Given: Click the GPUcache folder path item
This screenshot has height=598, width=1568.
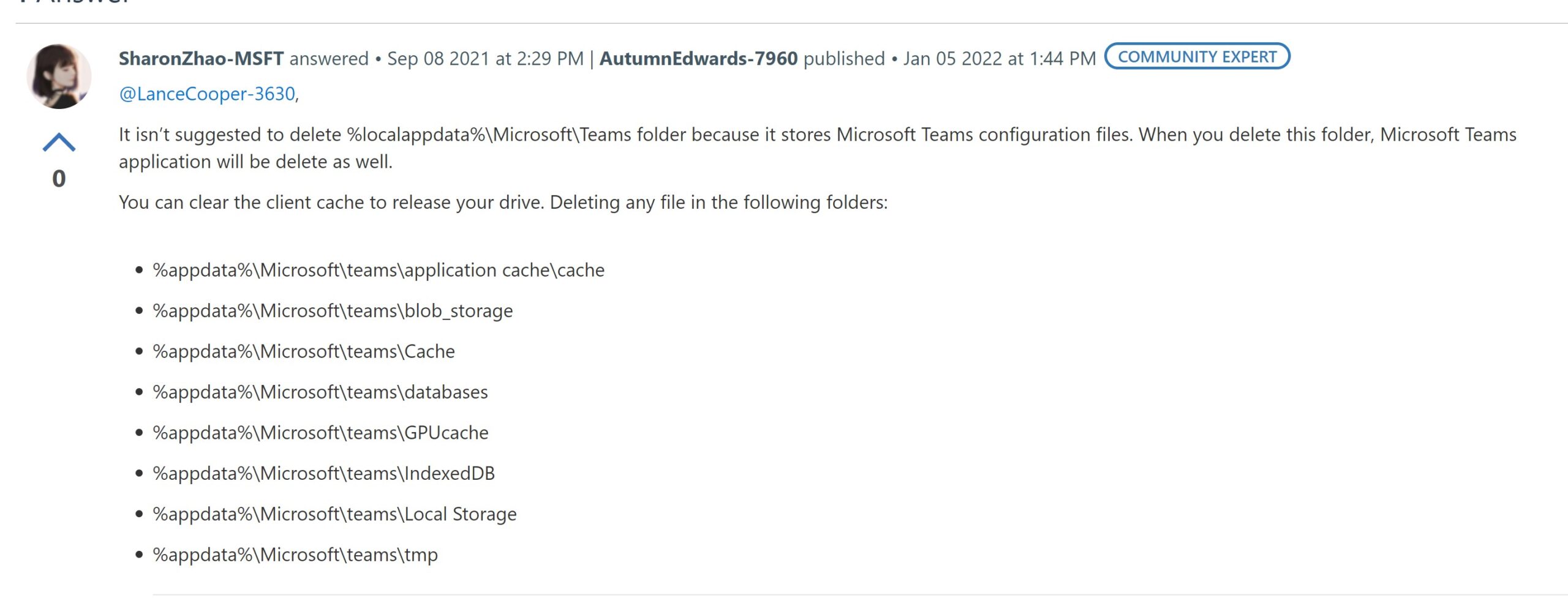Looking at the screenshot, I should [320, 433].
